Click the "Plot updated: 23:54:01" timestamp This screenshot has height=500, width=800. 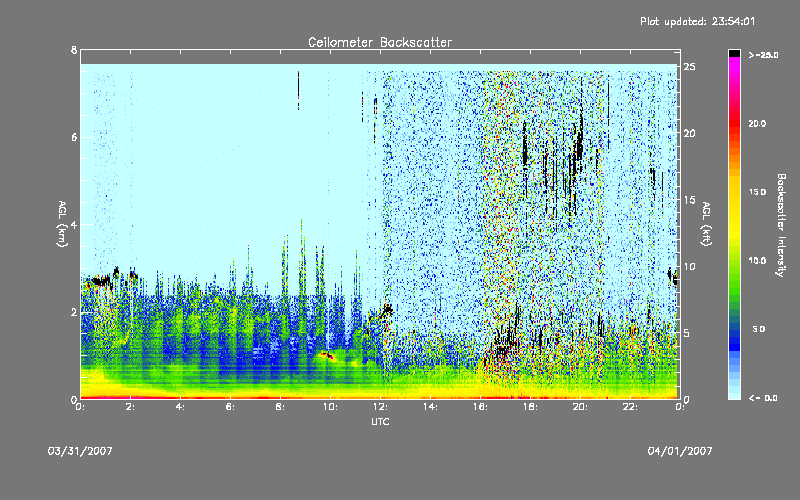tap(697, 21)
